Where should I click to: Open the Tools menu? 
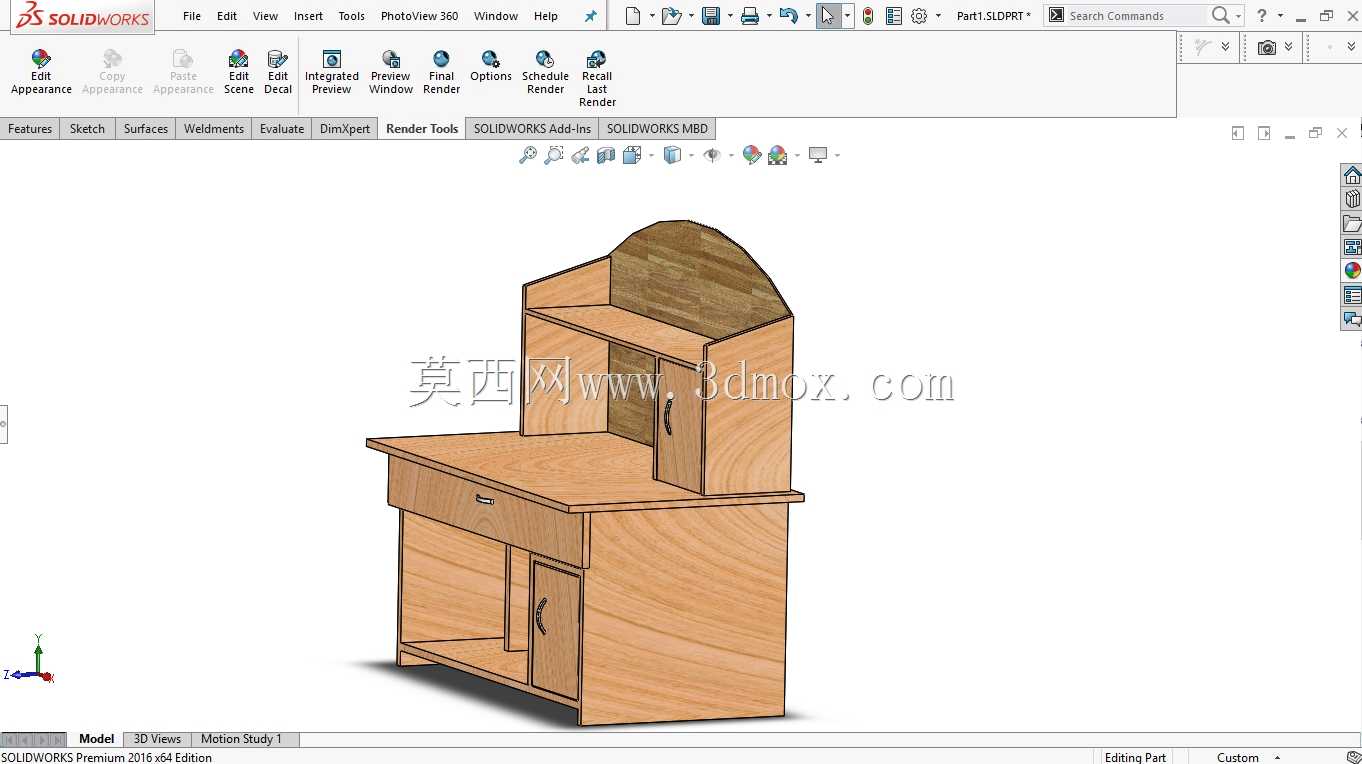coord(351,16)
